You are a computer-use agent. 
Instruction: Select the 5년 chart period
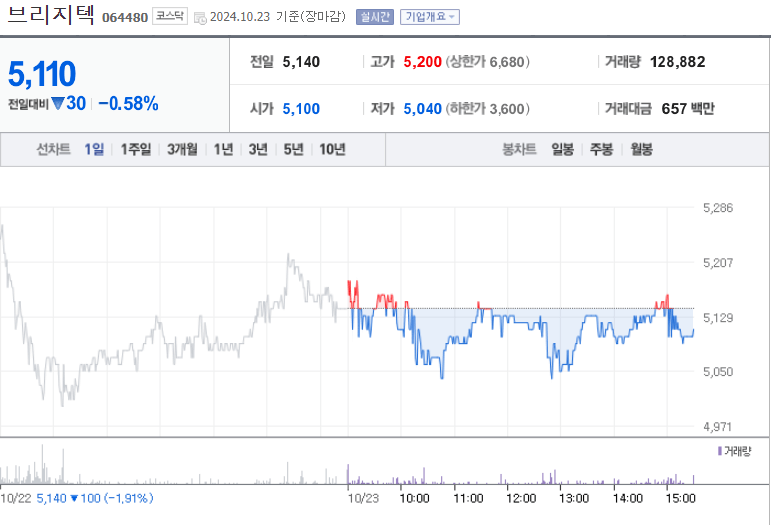294,149
